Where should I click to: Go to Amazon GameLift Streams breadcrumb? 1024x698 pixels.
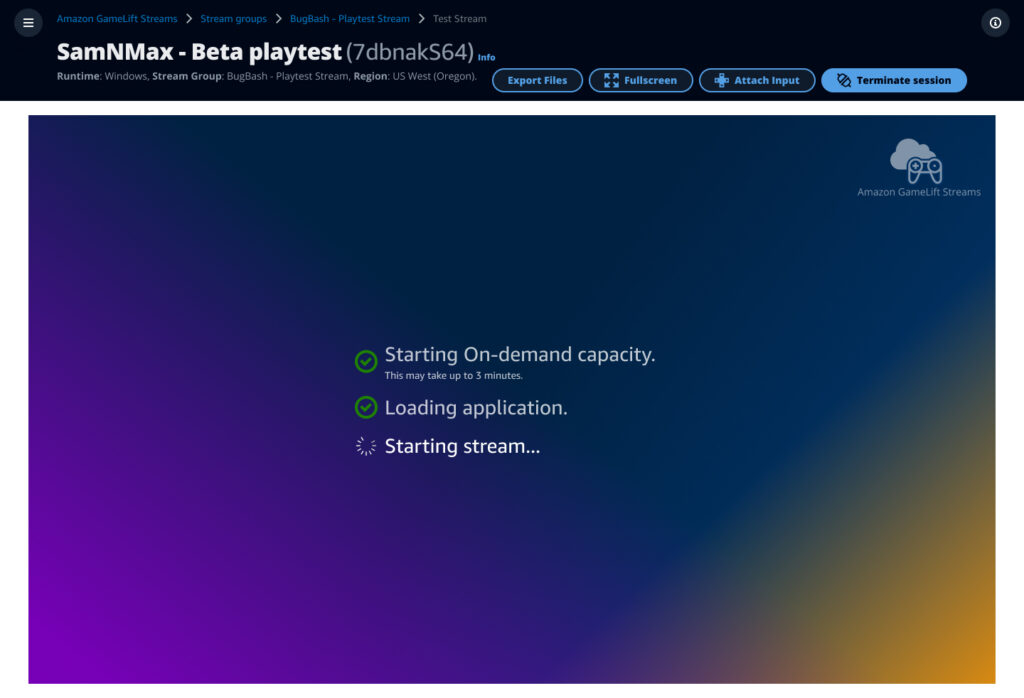tap(117, 19)
